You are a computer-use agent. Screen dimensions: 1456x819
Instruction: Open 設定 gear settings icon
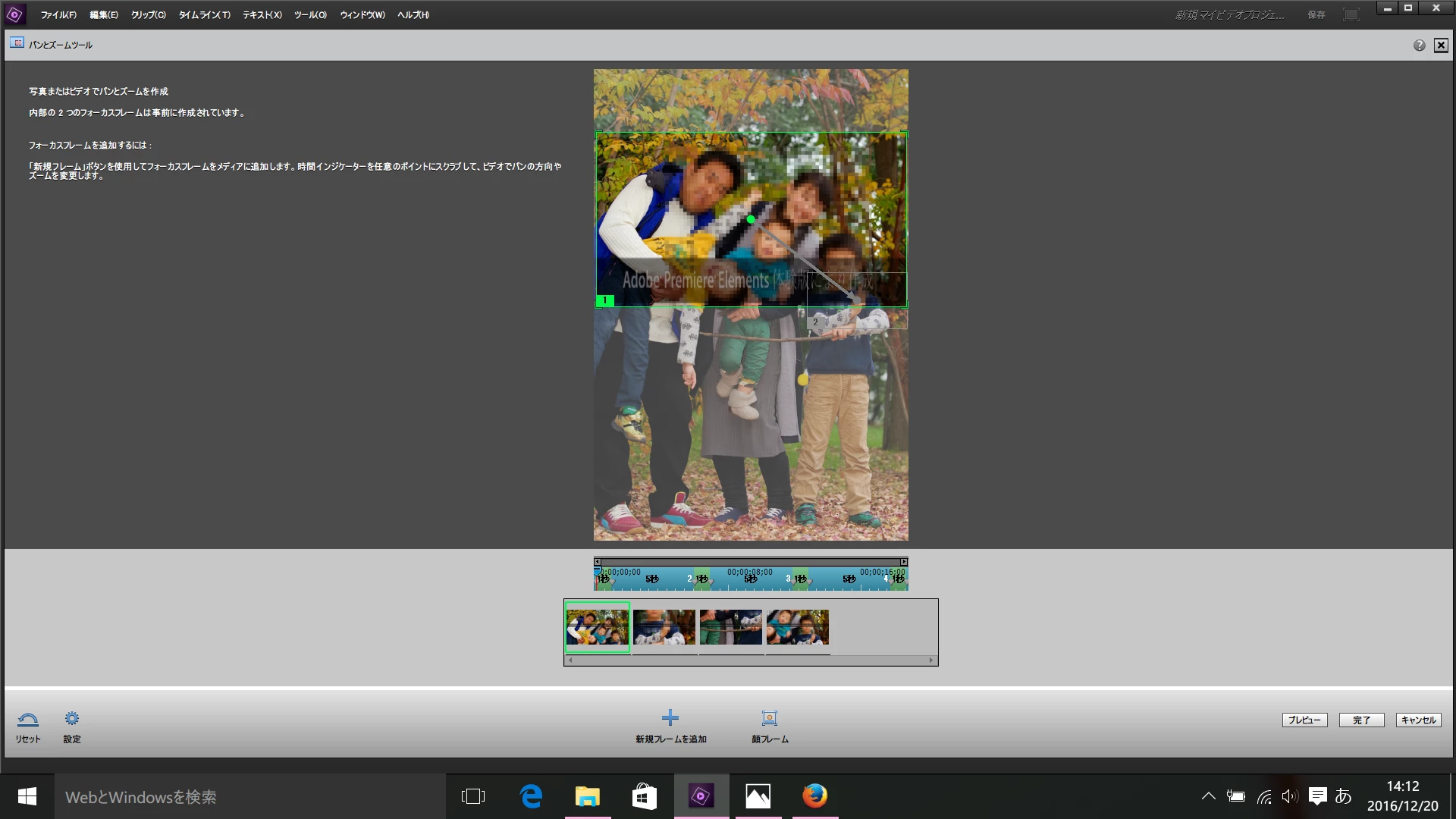[x=72, y=719]
